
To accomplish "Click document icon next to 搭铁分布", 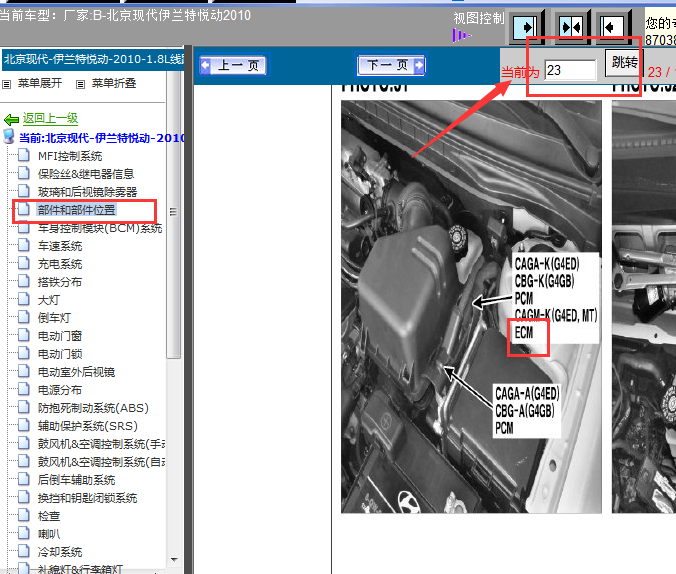I will [x=24, y=281].
